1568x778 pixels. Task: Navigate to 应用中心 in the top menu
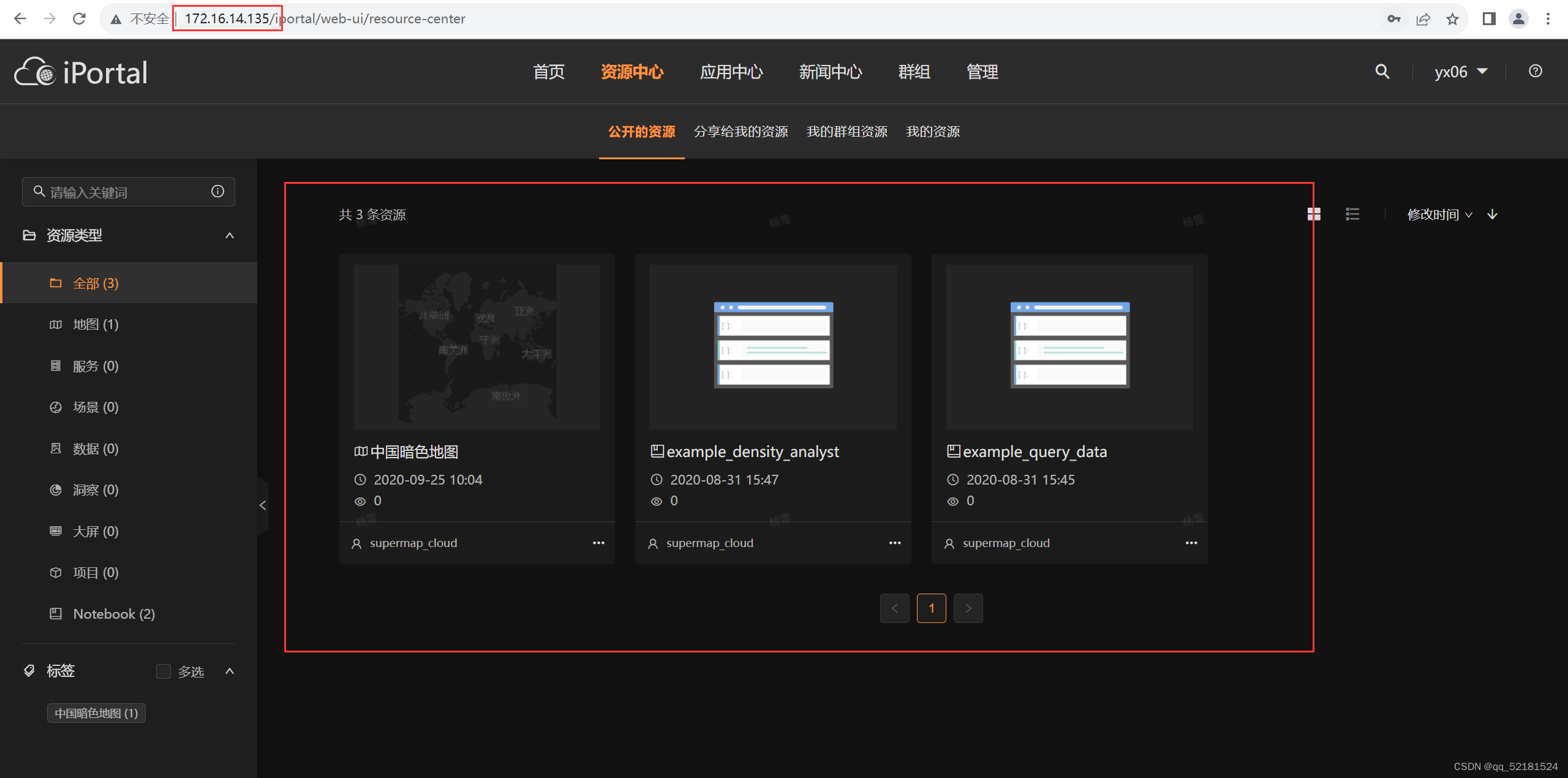(731, 72)
